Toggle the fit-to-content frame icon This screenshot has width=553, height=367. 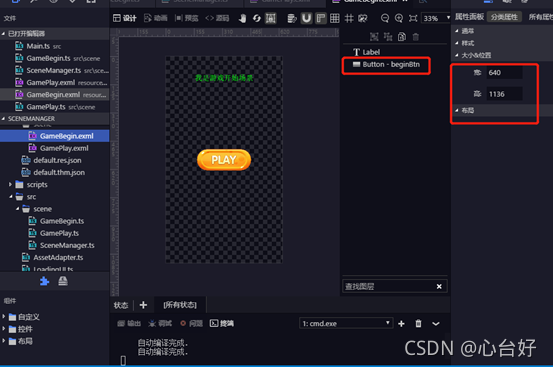pos(271,18)
